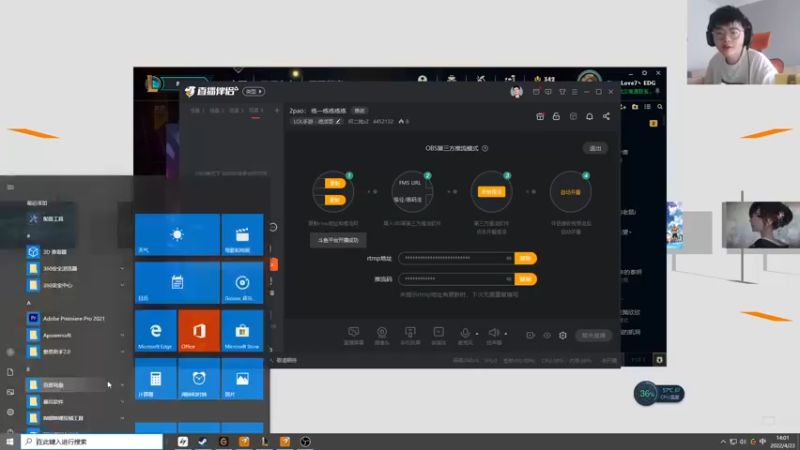800x450 pixels.
Task: Launch Microsoft Edge tile
Action: (x=156, y=331)
